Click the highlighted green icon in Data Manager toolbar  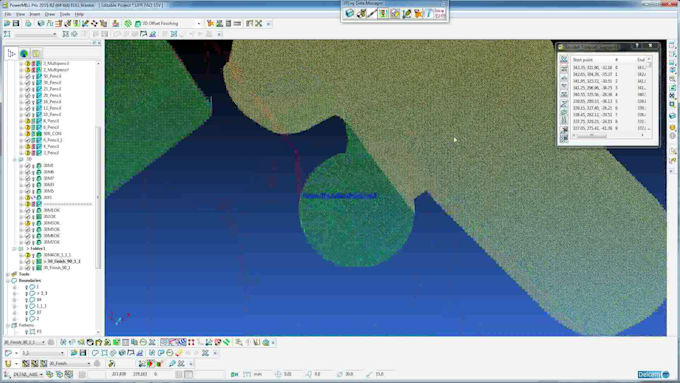point(383,13)
